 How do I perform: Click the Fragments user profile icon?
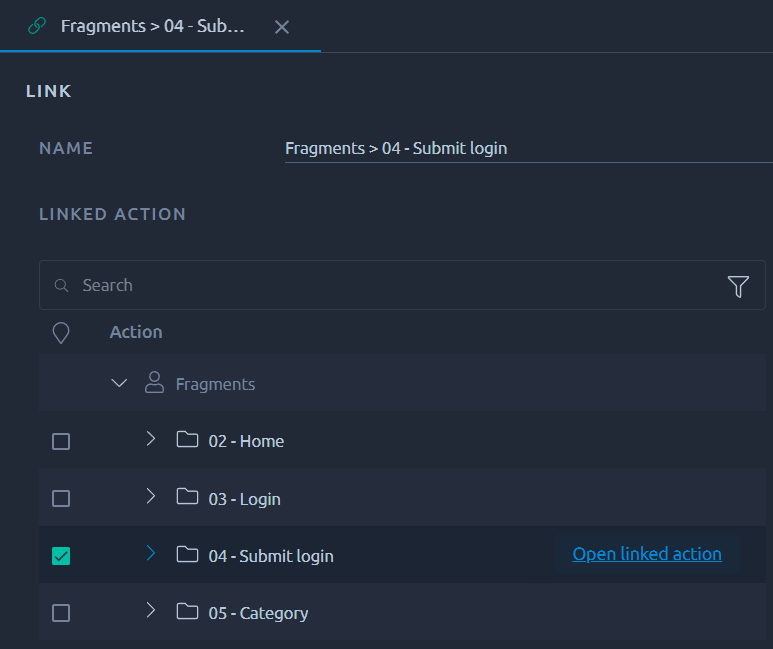154,383
